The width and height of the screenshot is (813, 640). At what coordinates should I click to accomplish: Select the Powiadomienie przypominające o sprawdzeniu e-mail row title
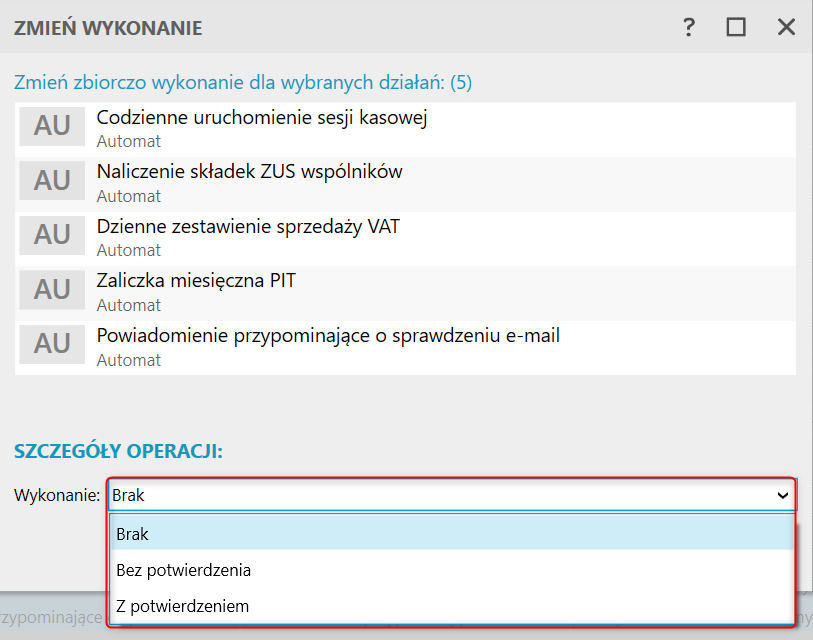pyautogui.click(x=328, y=335)
